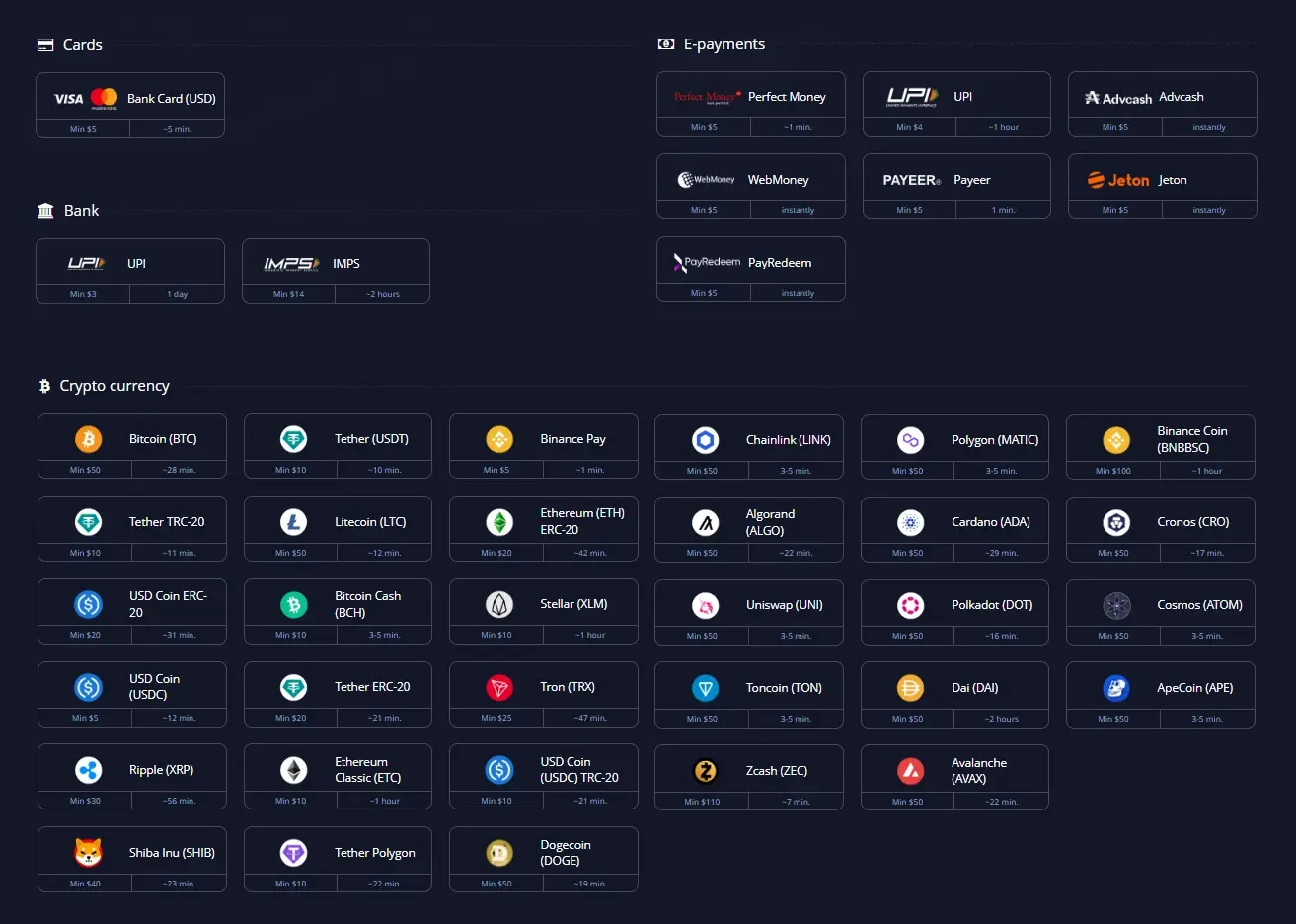Click the UPI logo in the Bank section
Viewport: 1296px width, 924px height.
86,263
